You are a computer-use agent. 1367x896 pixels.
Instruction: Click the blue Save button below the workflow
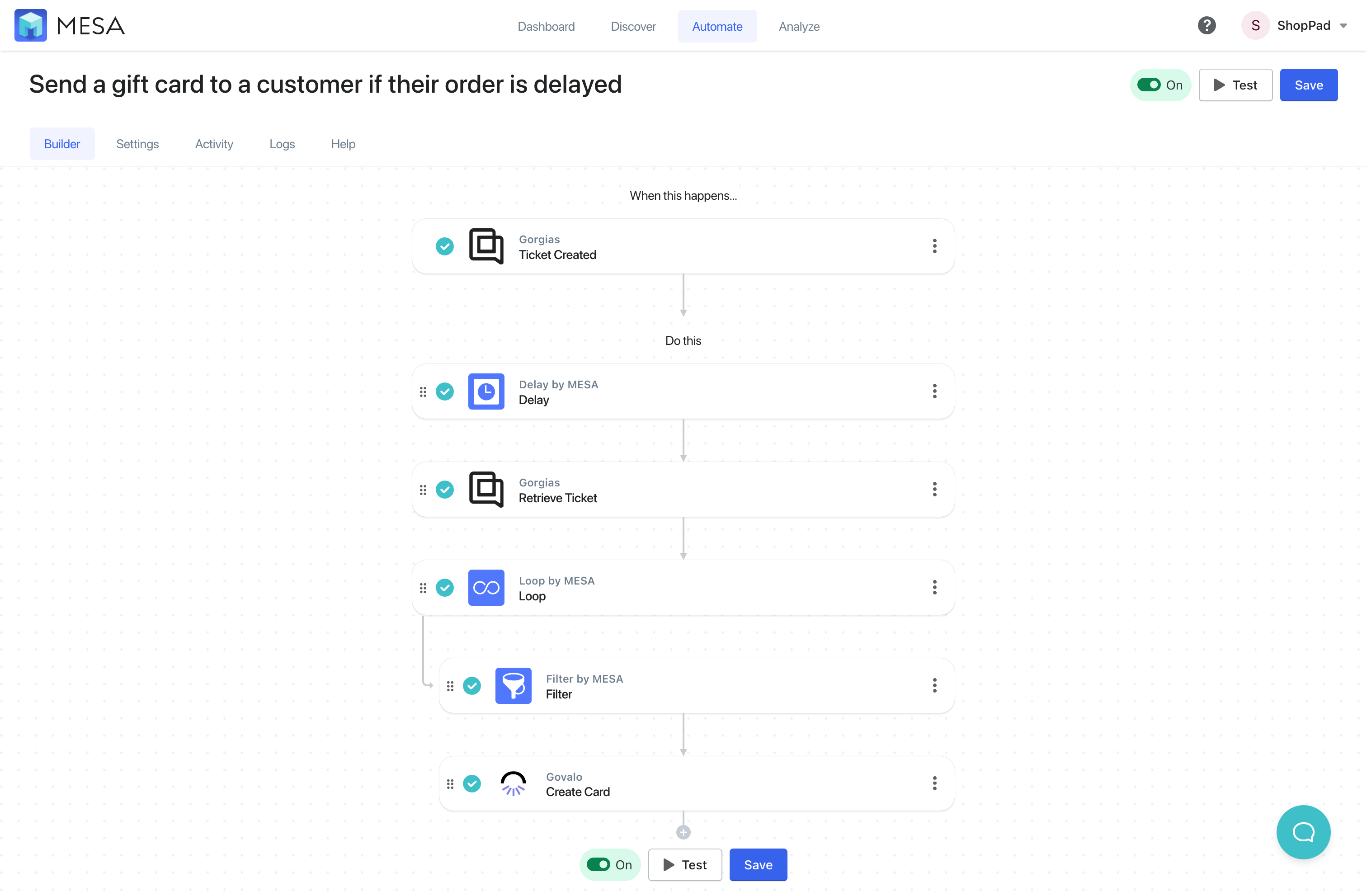pyautogui.click(x=758, y=864)
